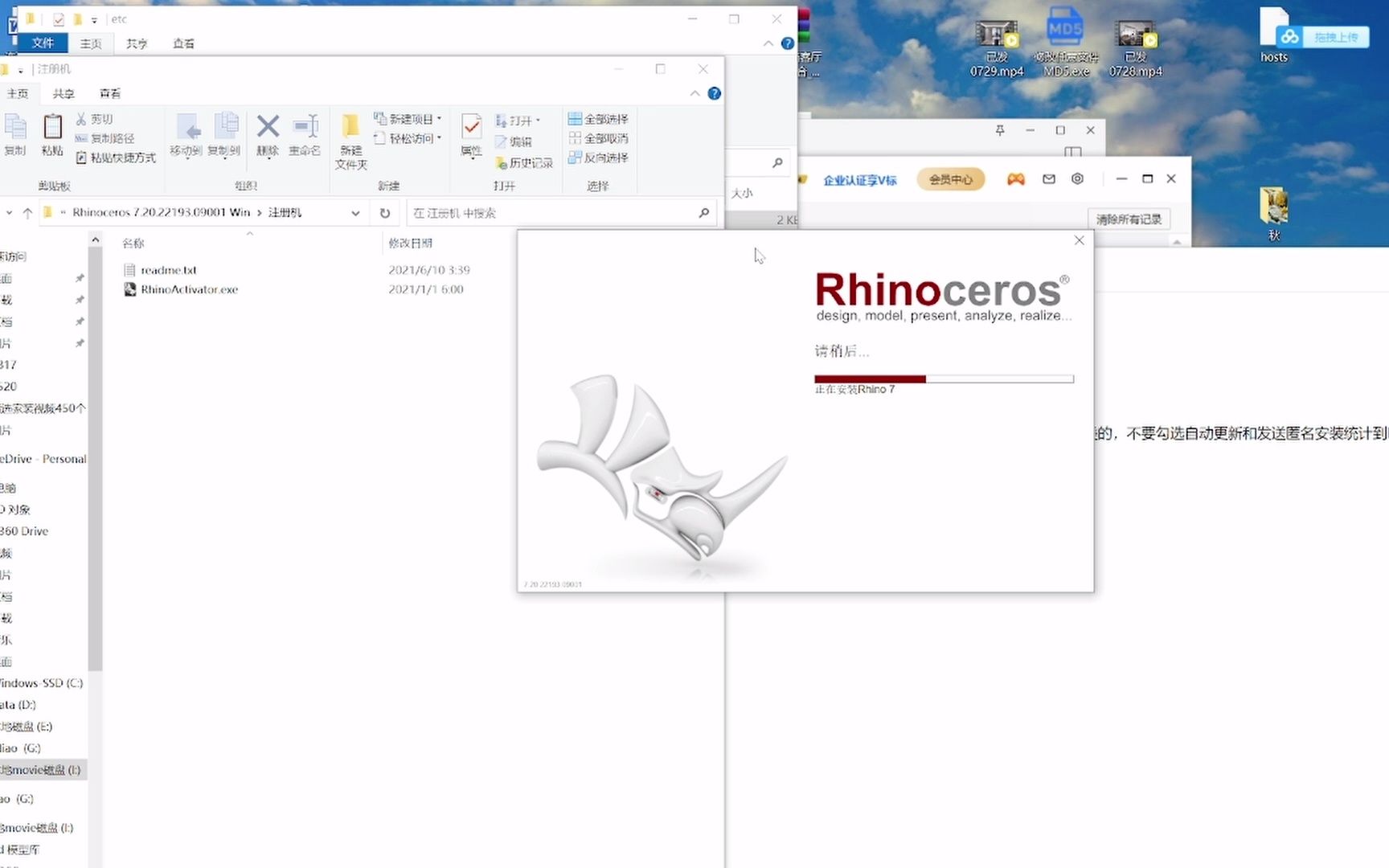Click the search magnifier in 注册机 search box
This screenshot has height=868, width=1389.
coord(703,213)
